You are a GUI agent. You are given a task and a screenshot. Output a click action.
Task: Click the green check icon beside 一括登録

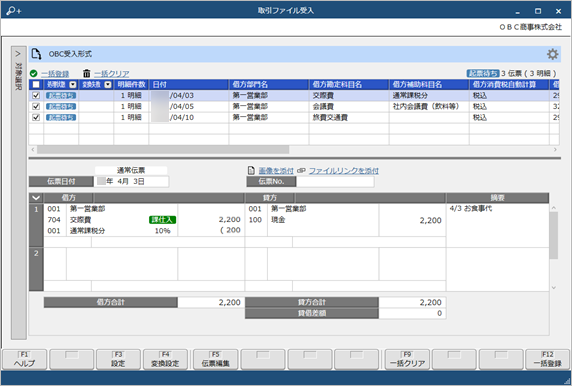(34, 74)
